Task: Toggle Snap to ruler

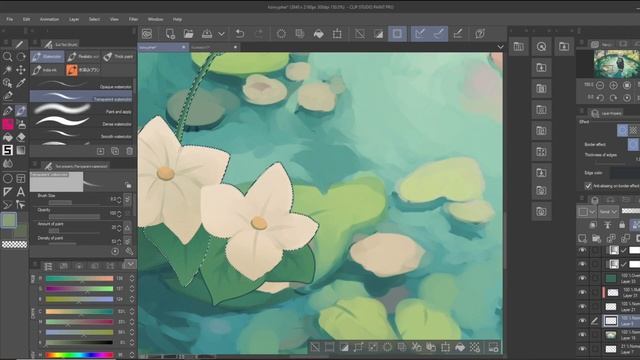Action: click(x=420, y=34)
